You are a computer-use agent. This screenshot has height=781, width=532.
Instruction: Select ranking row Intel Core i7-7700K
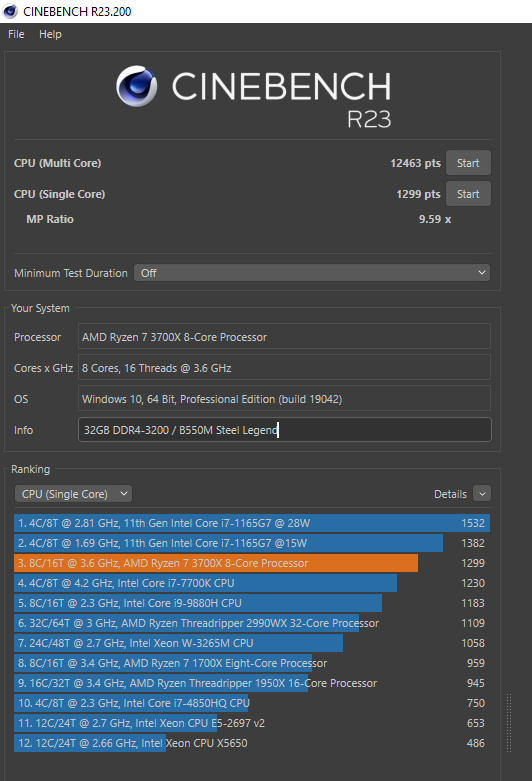[x=252, y=583]
